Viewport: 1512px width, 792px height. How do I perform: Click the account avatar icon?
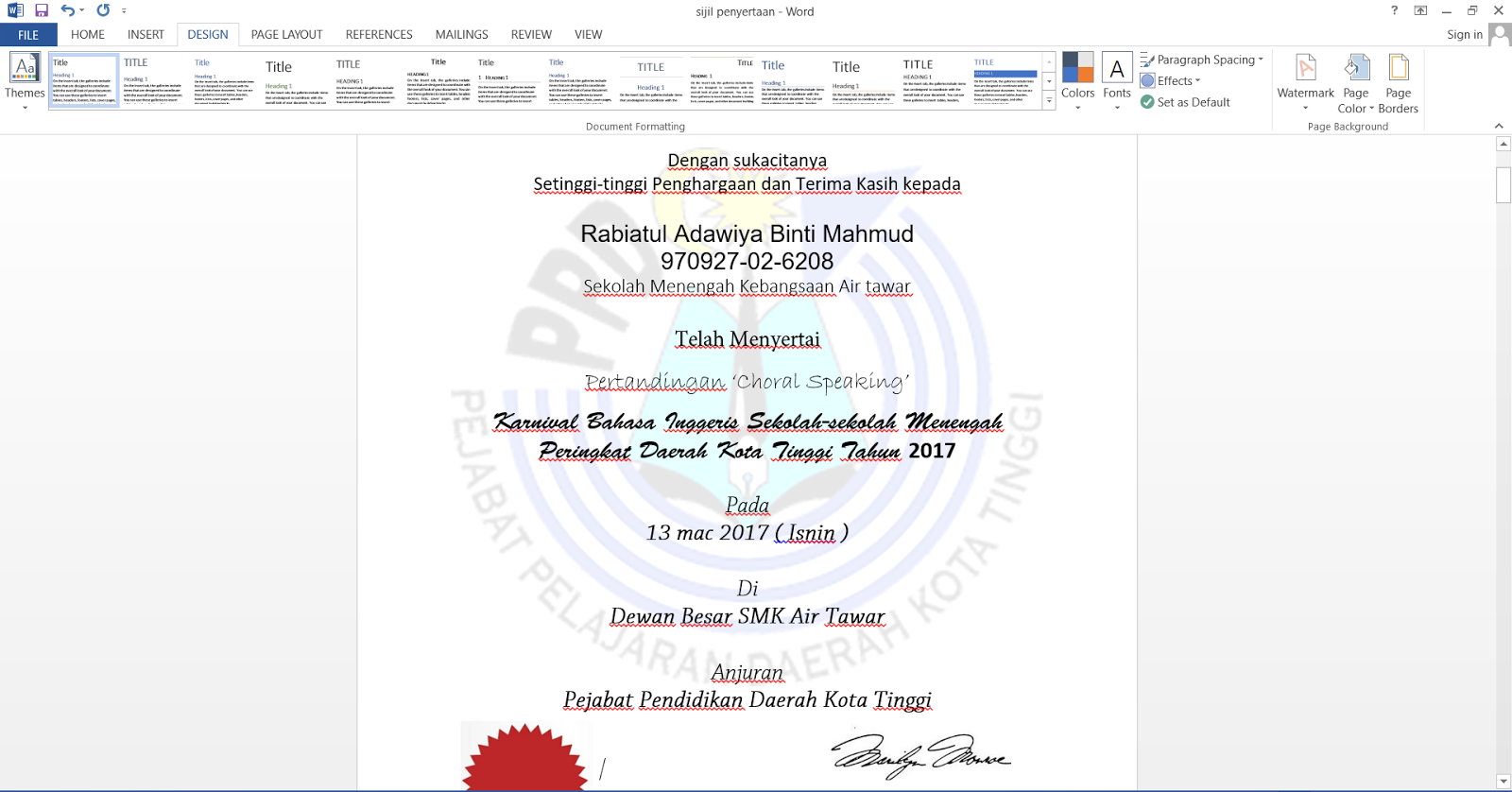1499,35
